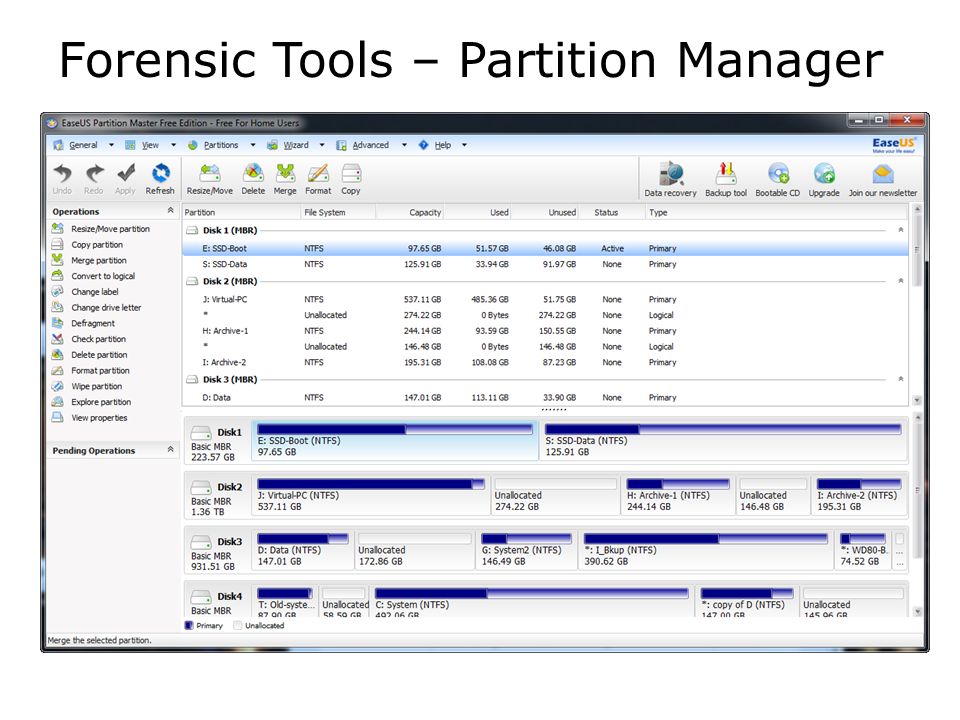Select E: SSD-Boot block in disk map

point(395,441)
